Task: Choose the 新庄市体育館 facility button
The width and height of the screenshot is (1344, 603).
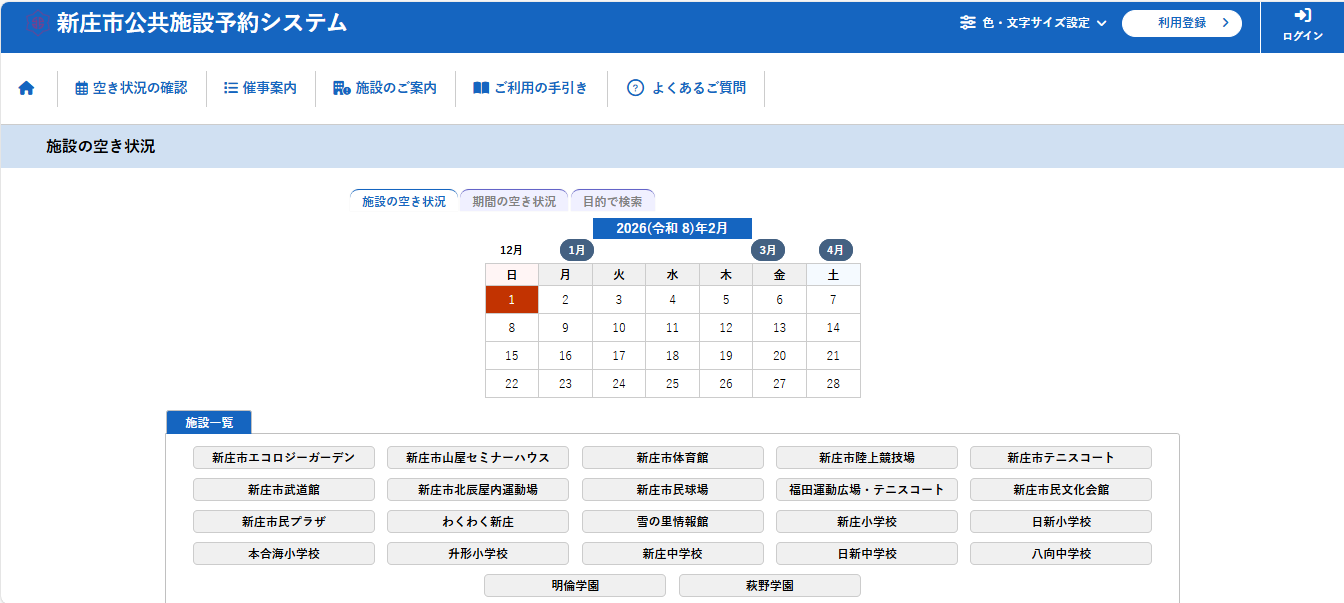Action: [672, 458]
